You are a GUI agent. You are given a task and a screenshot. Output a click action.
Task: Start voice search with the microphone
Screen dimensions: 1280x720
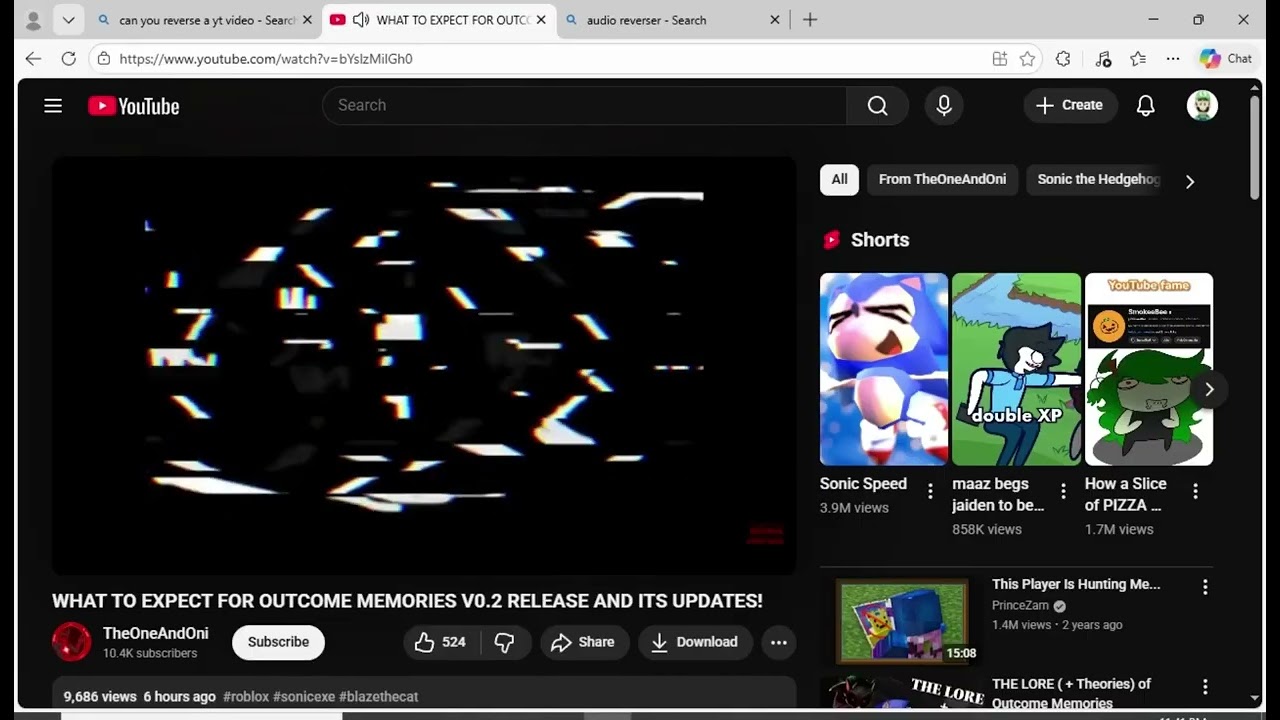[944, 105]
